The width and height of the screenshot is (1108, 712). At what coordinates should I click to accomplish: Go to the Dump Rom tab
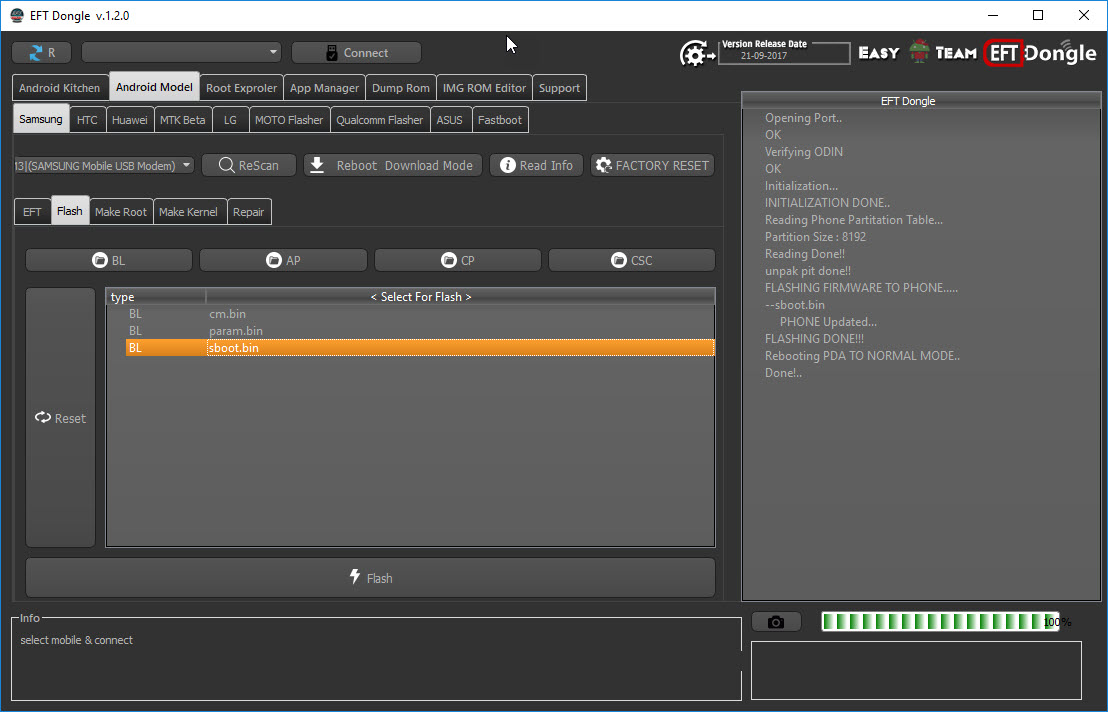401,88
